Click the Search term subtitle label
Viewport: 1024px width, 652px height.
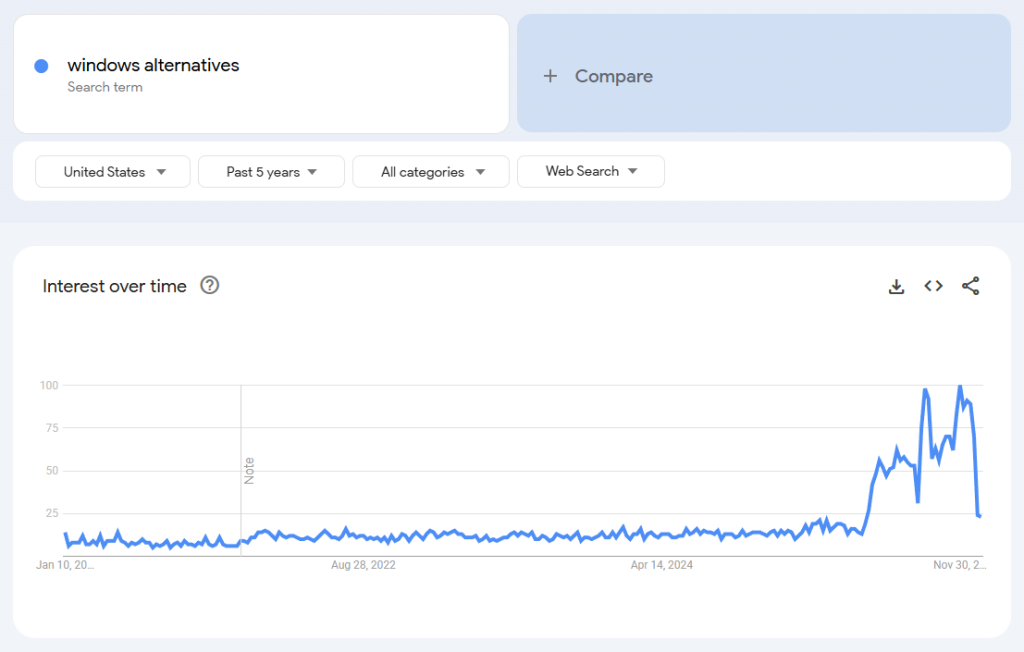104,87
